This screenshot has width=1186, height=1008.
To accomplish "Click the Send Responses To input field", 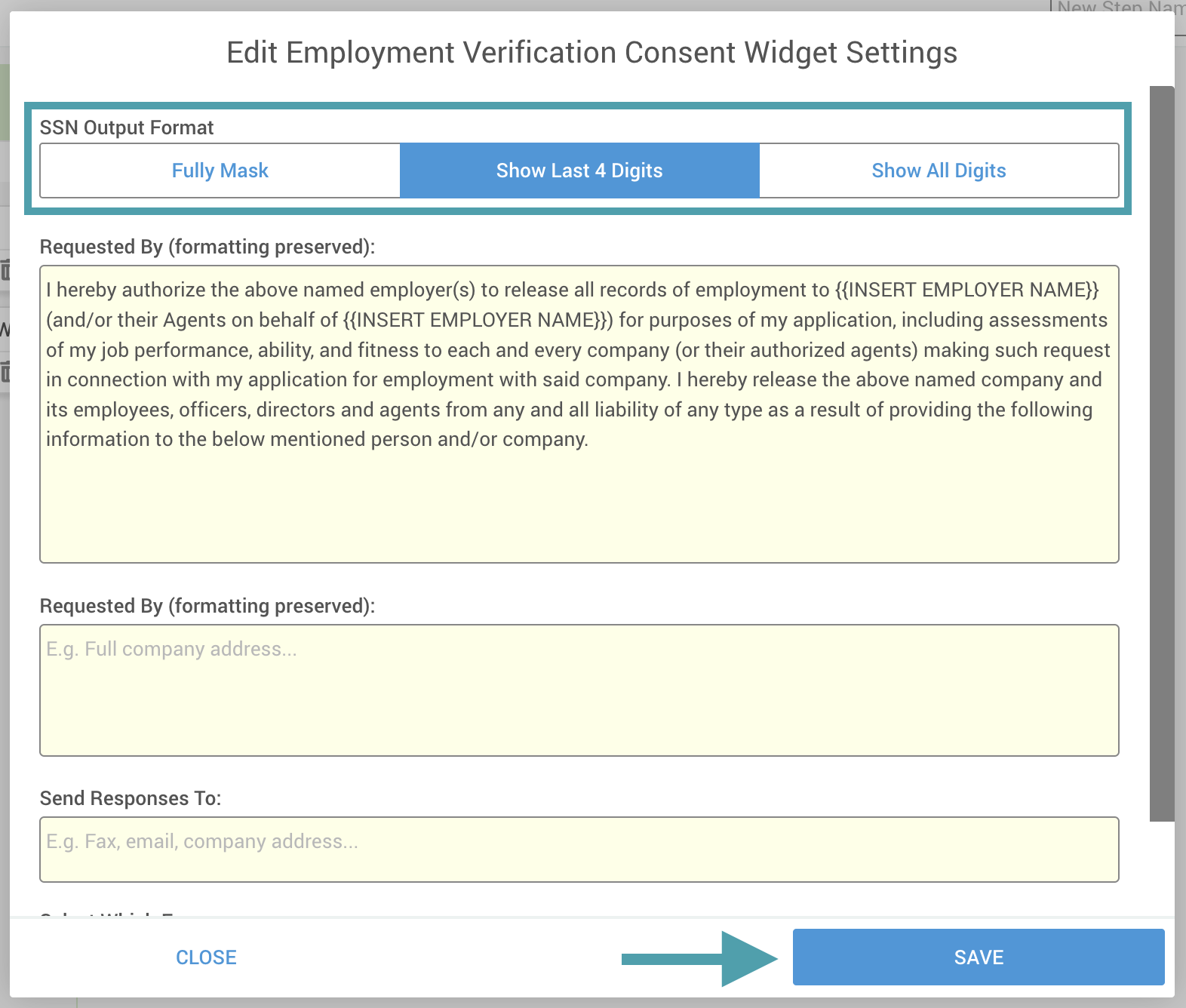I will (579, 849).
